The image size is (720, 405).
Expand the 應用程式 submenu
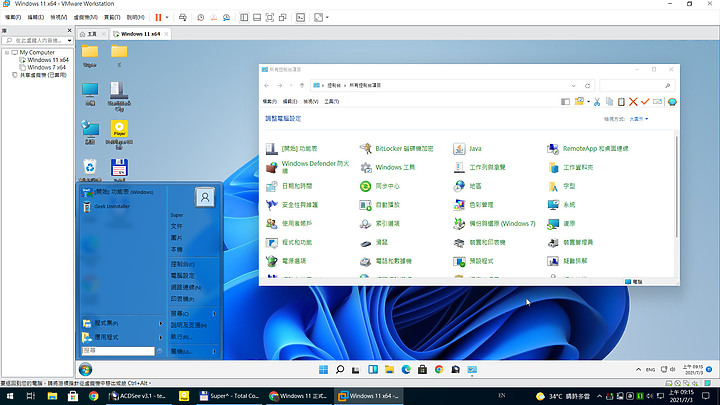tap(123, 337)
